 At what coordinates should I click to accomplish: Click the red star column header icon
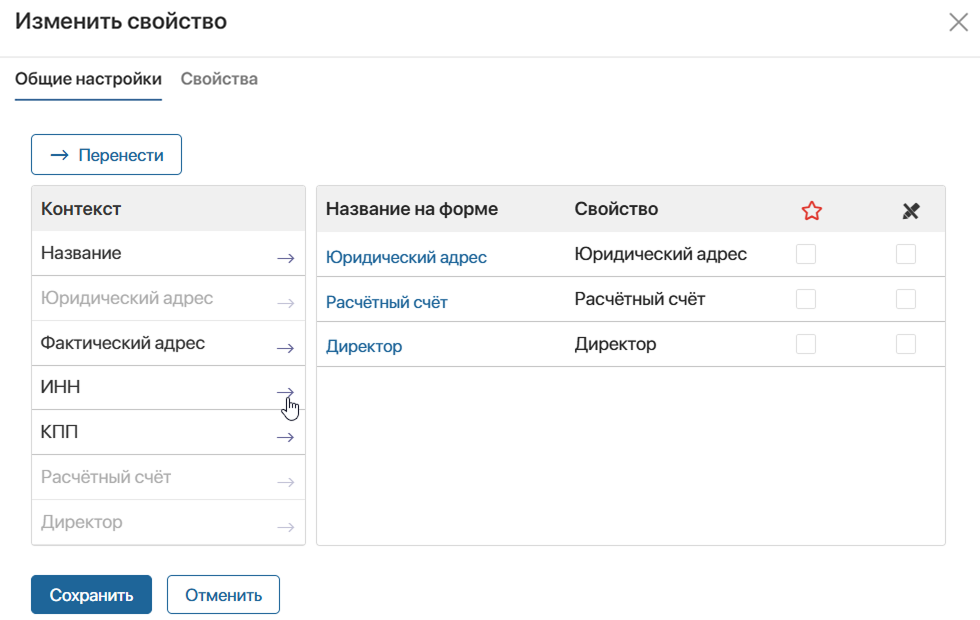pyautogui.click(x=811, y=211)
